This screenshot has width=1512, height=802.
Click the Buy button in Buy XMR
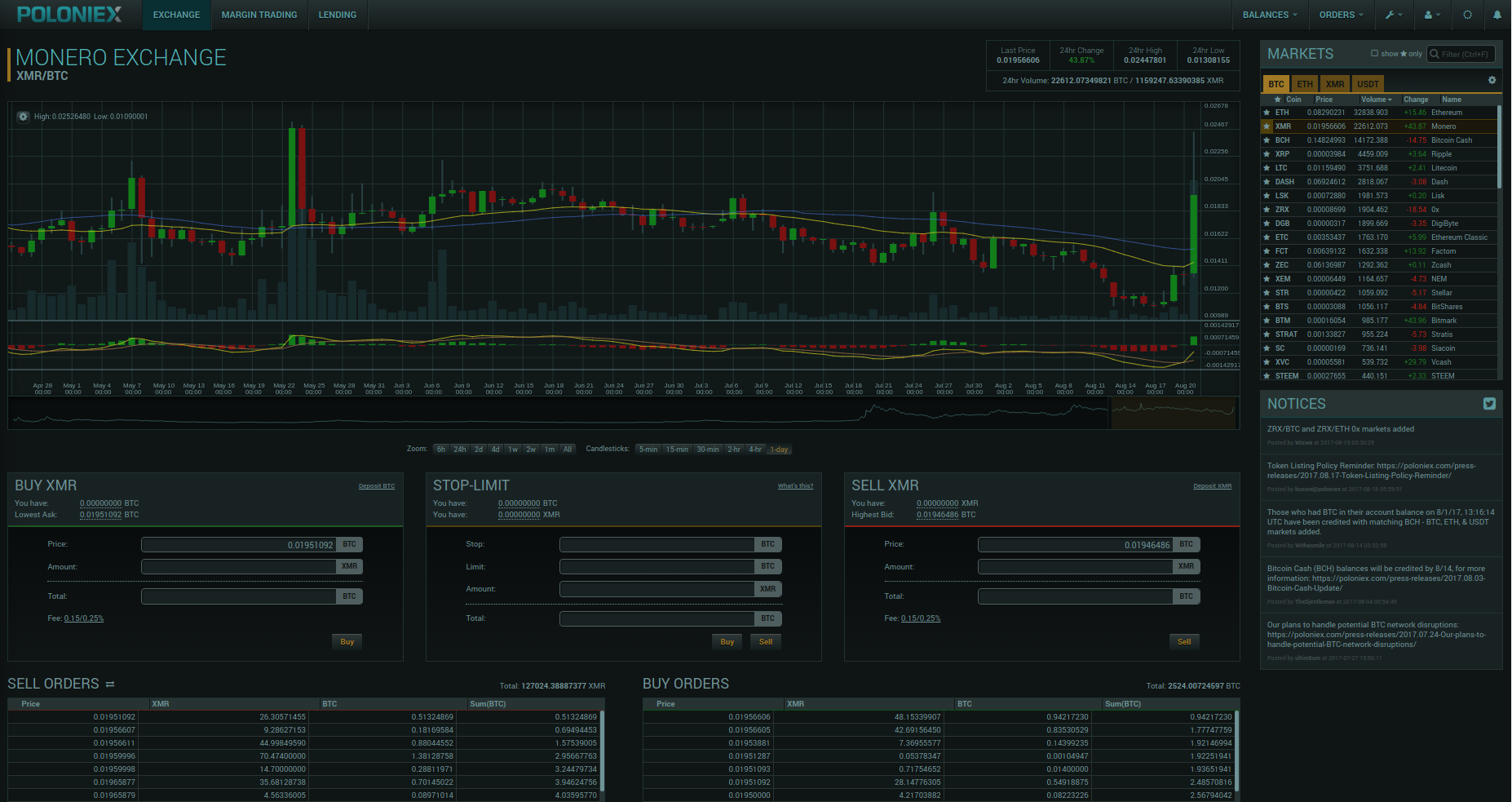pyautogui.click(x=347, y=642)
